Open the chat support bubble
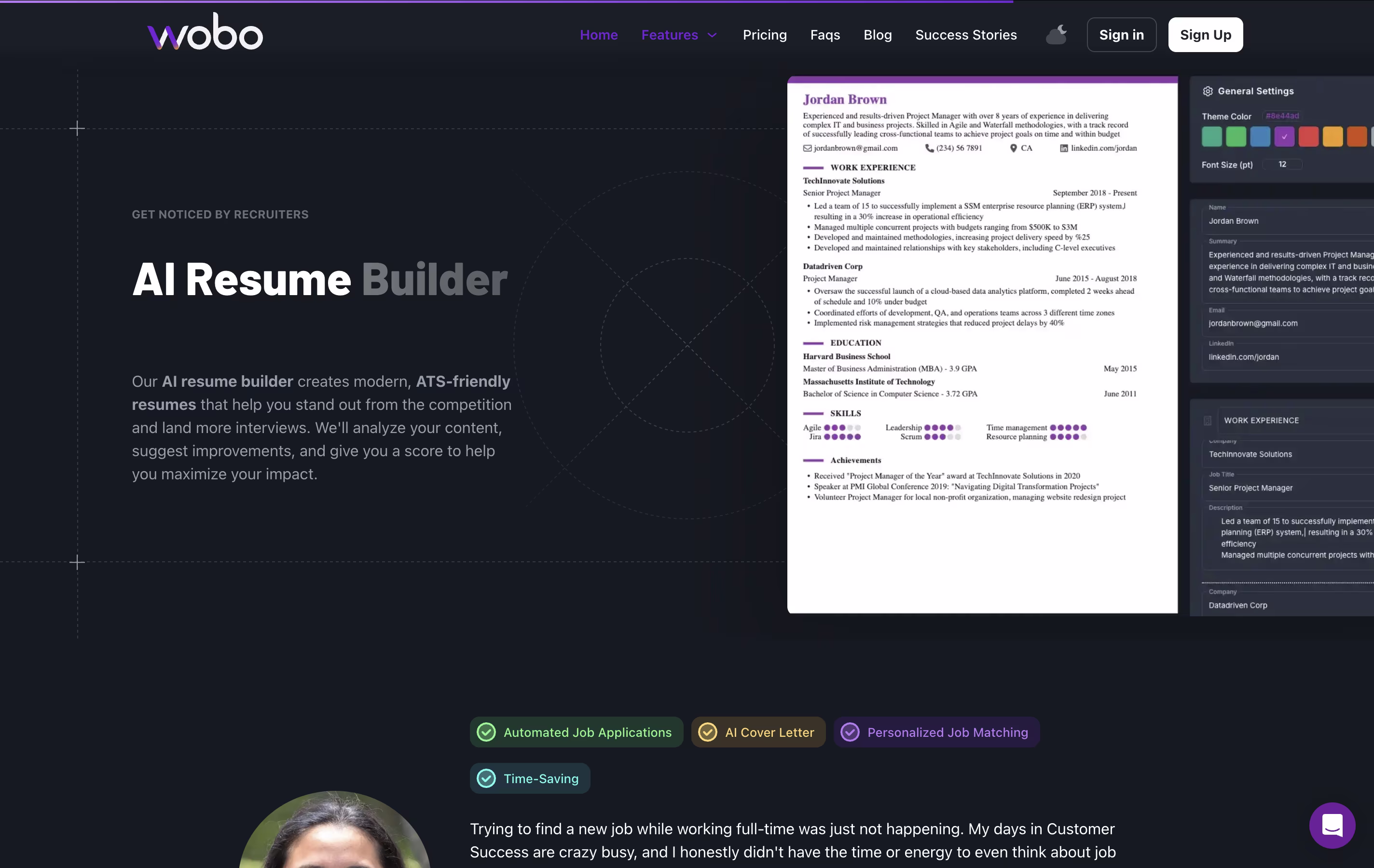1374x868 pixels. click(x=1332, y=825)
